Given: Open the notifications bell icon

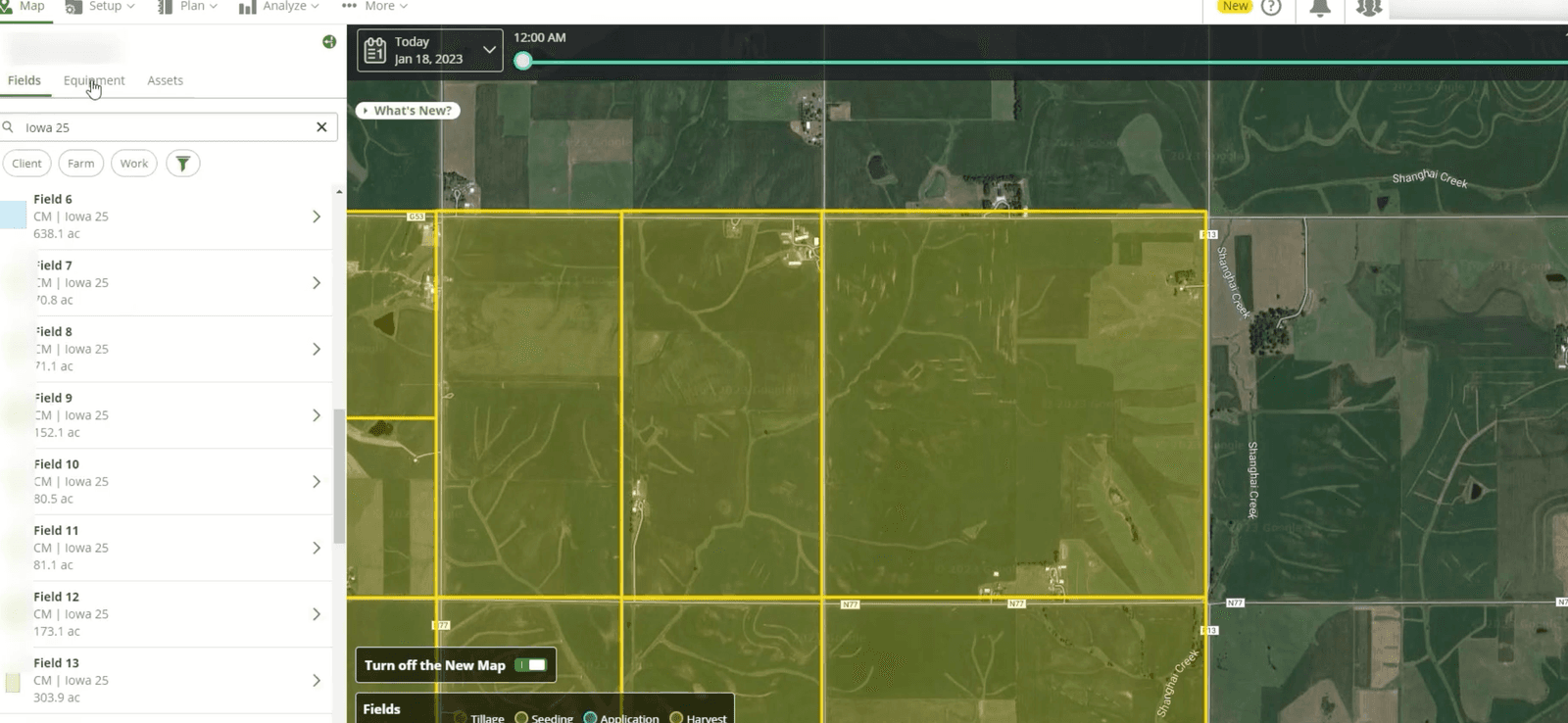Looking at the screenshot, I should pos(1320,8).
